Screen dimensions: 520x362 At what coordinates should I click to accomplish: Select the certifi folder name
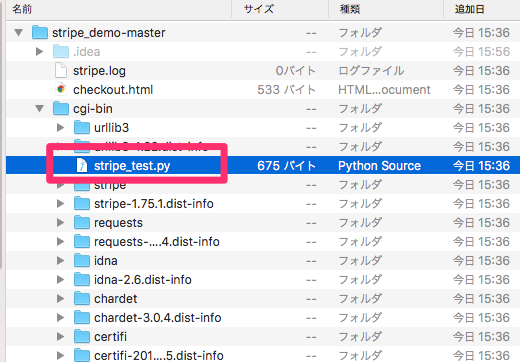110,337
